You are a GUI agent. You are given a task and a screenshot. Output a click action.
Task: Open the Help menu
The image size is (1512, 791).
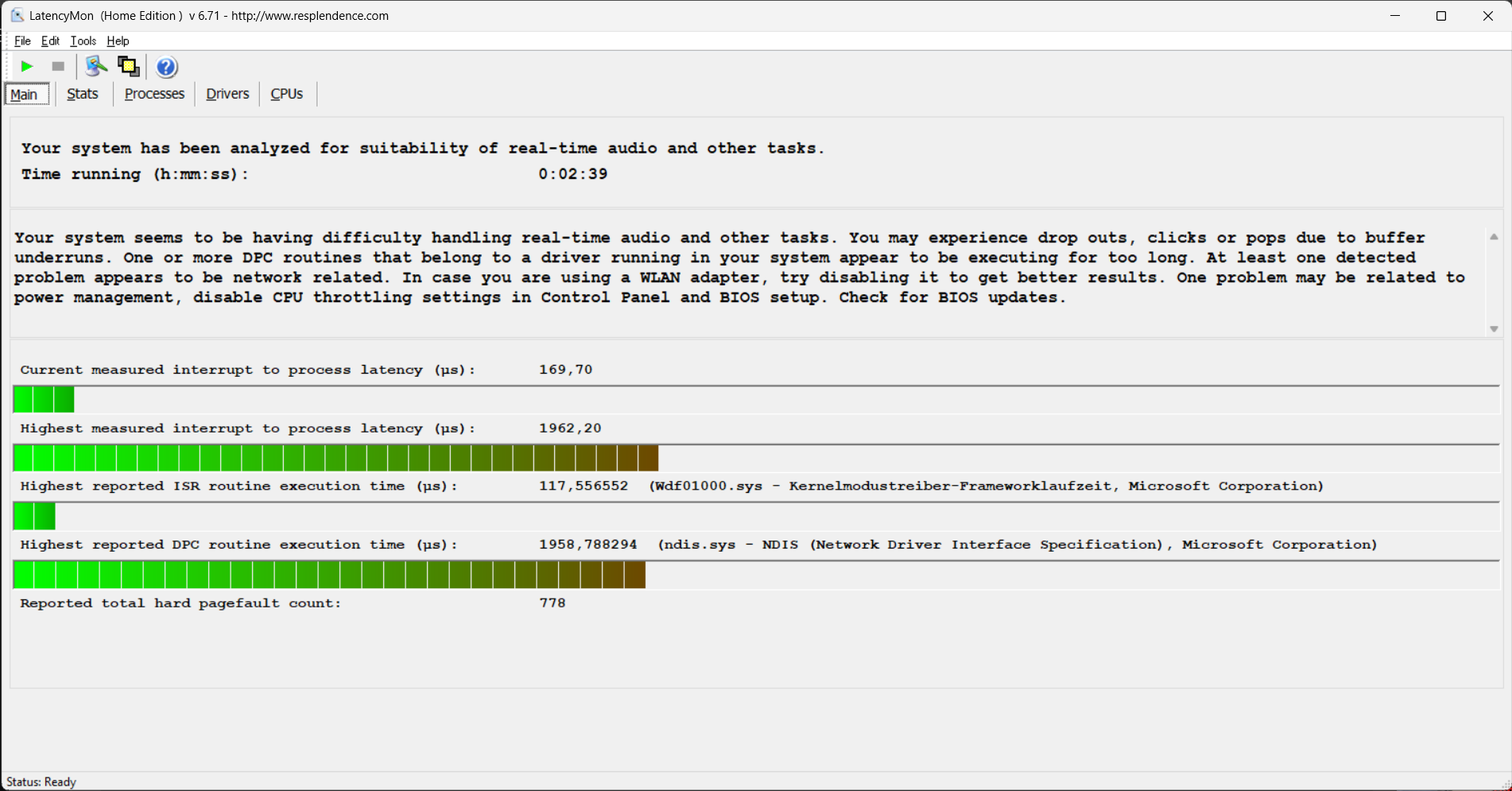pos(118,41)
